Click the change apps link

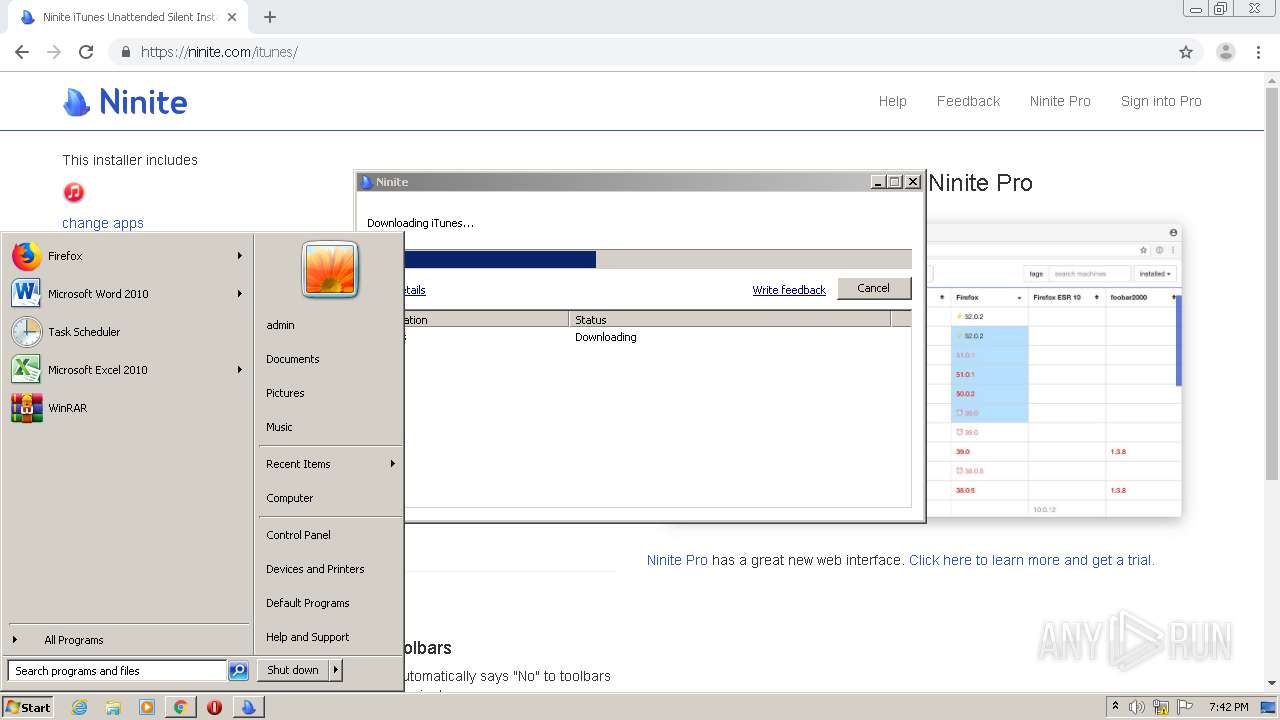click(103, 223)
